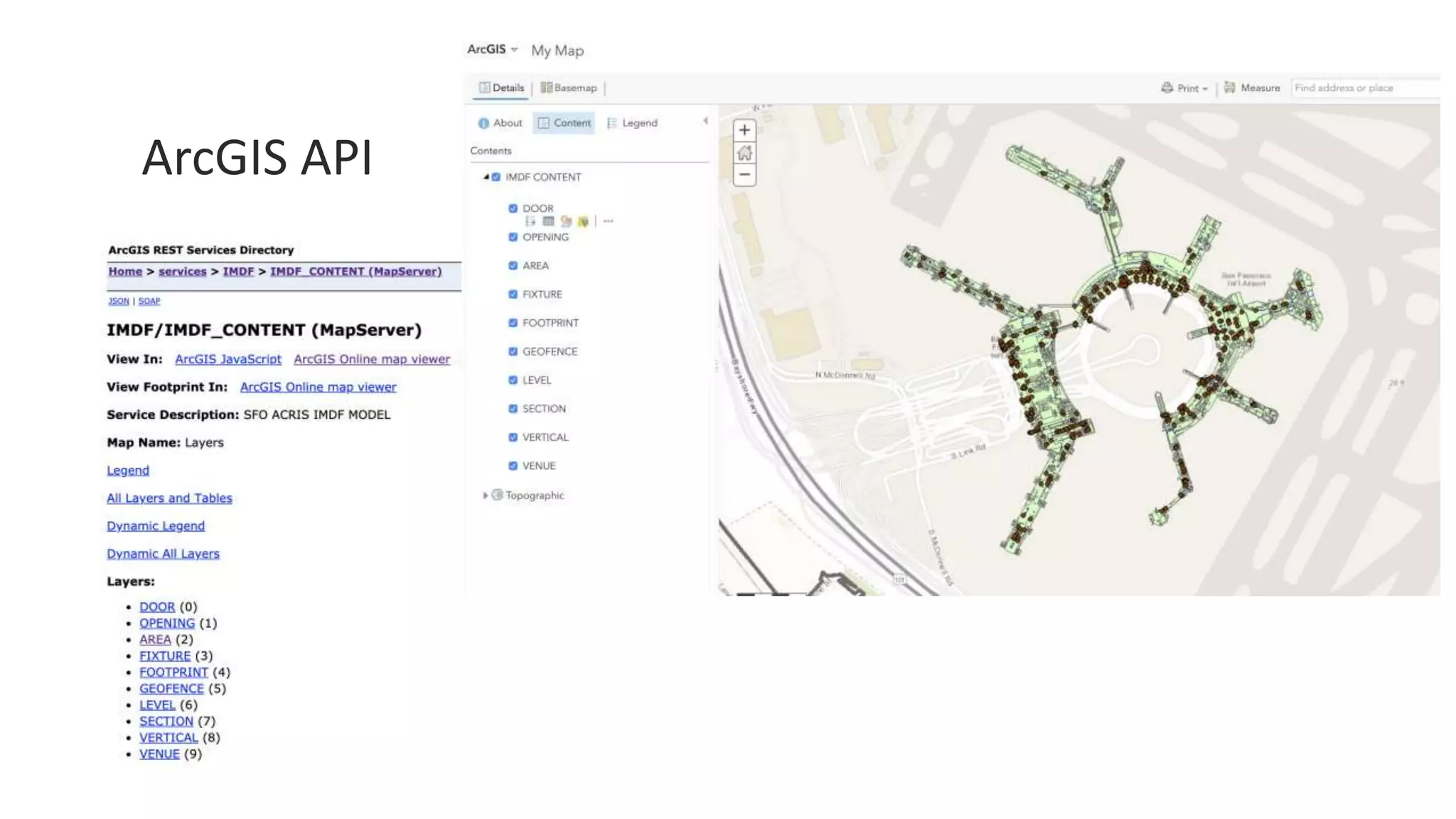Select the Topographic layer name
The width and height of the screenshot is (1456, 819).
click(x=535, y=496)
